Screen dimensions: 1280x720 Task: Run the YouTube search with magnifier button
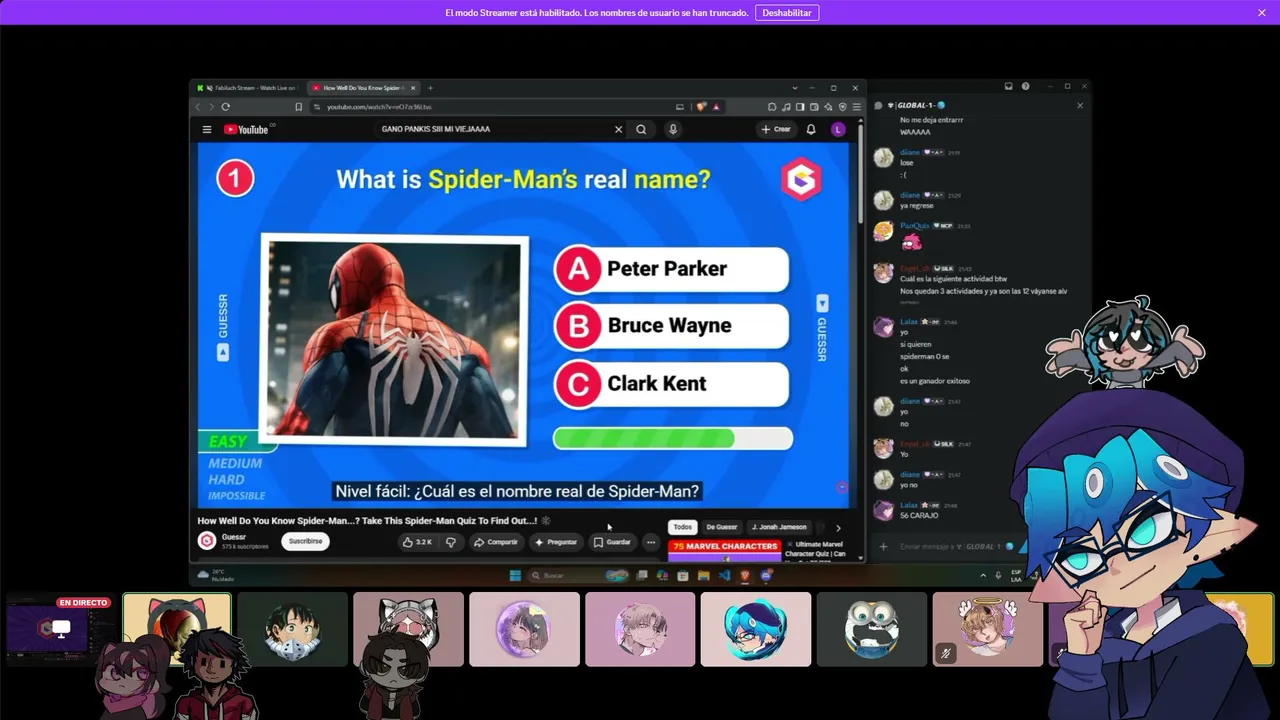point(641,129)
